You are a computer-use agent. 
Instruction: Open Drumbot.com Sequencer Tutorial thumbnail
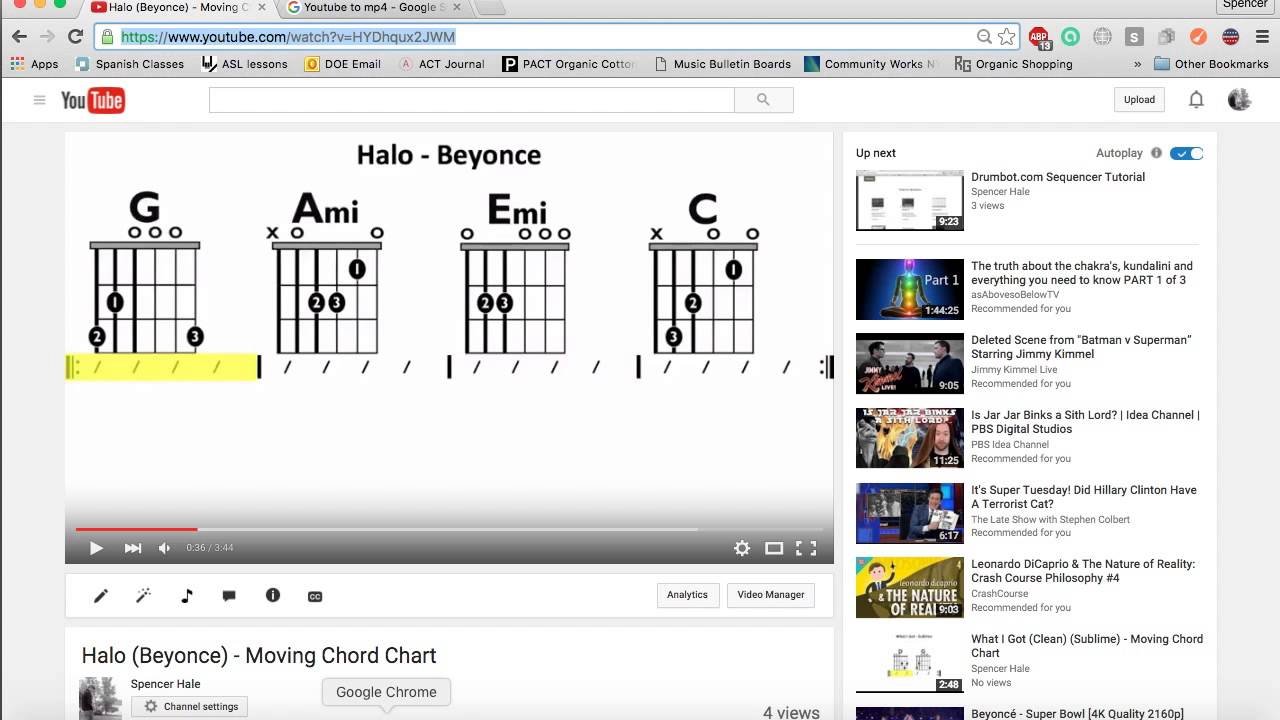click(910, 200)
